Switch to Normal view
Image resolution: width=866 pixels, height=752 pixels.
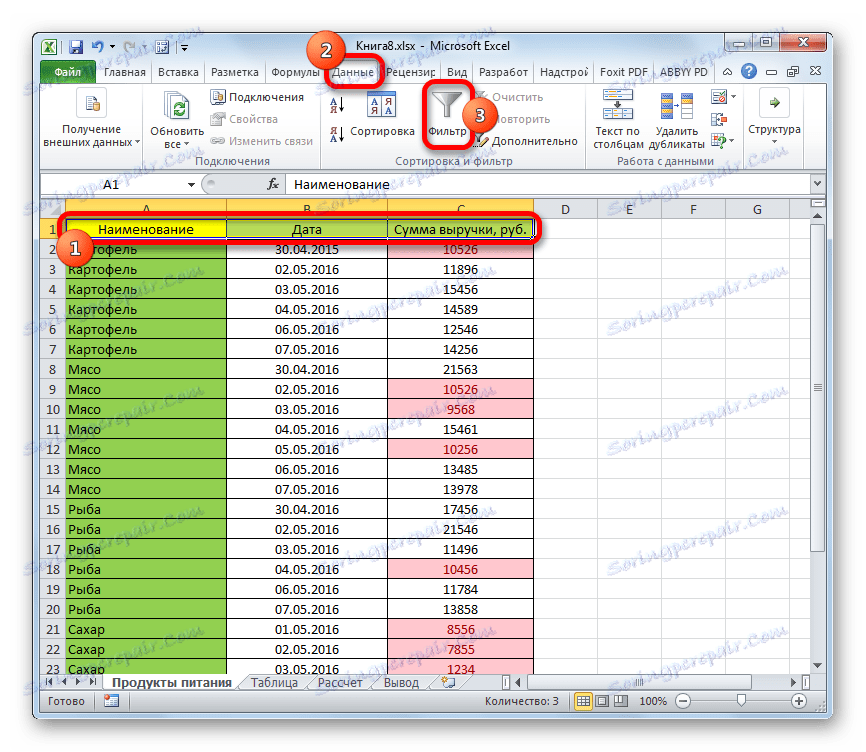click(x=583, y=701)
